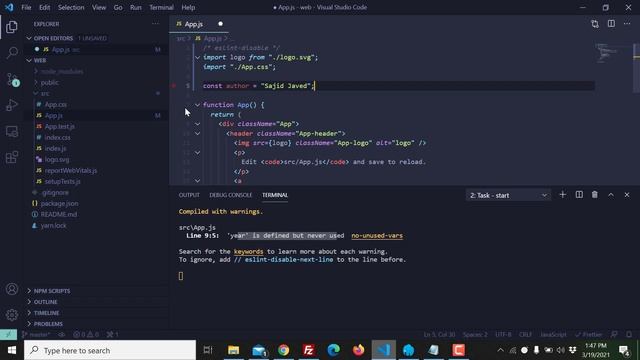Viewport: 640px width, 360px height.
Task: Open the Terminal menu
Action: (x=161, y=7)
